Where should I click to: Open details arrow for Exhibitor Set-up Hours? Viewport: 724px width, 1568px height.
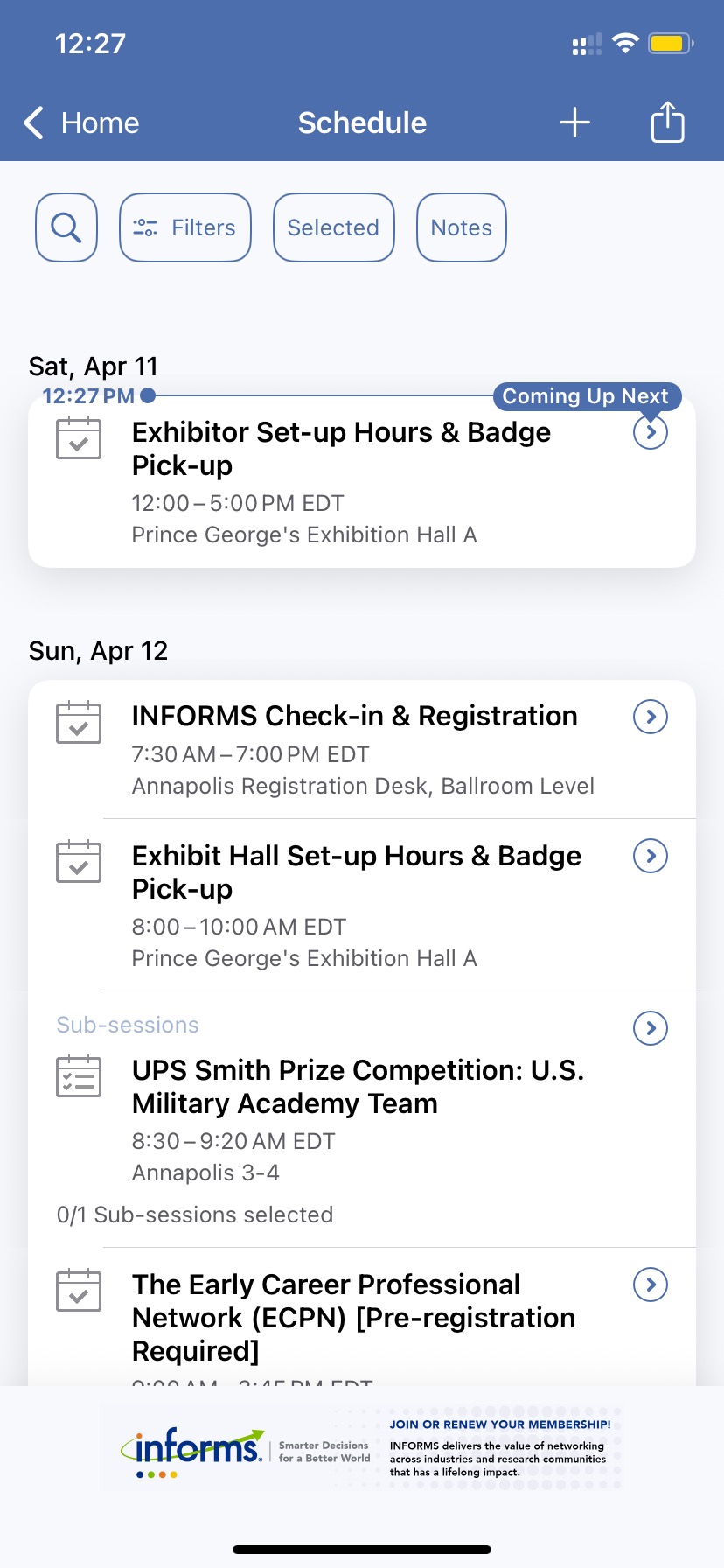pyautogui.click(x=651, y=432)
